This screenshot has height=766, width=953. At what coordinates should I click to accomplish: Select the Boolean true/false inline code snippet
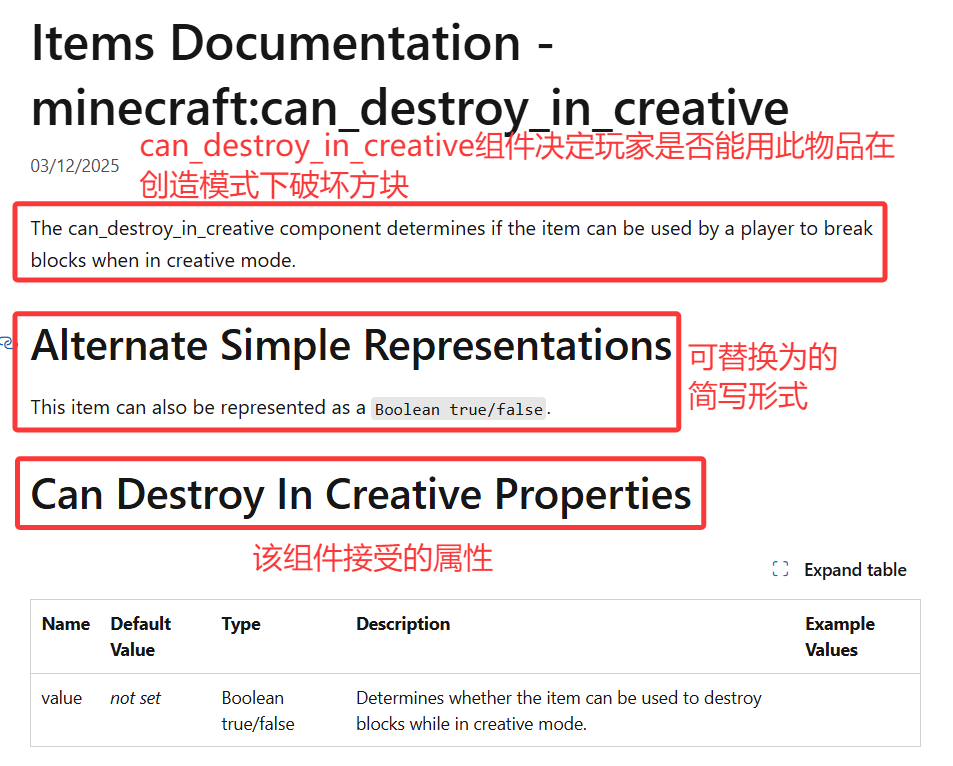point(459,408)
